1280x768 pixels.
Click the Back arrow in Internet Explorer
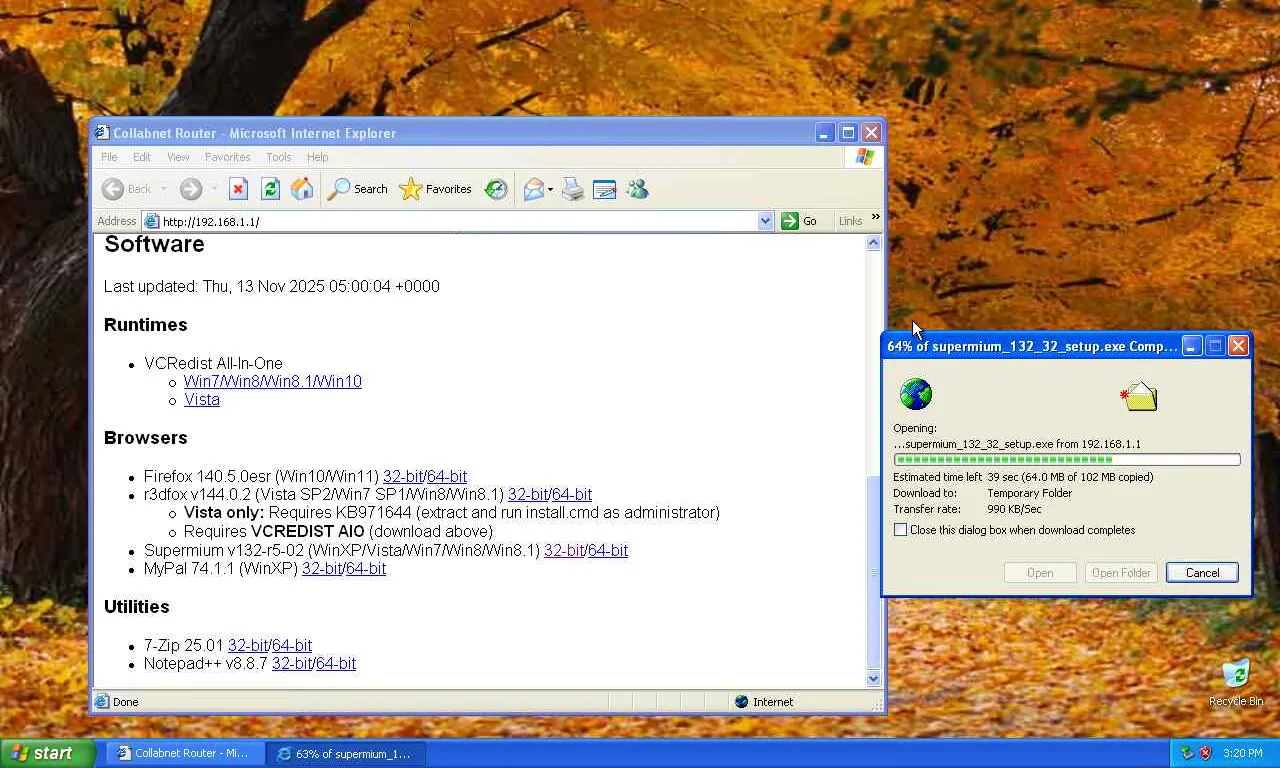pos(113,189)
